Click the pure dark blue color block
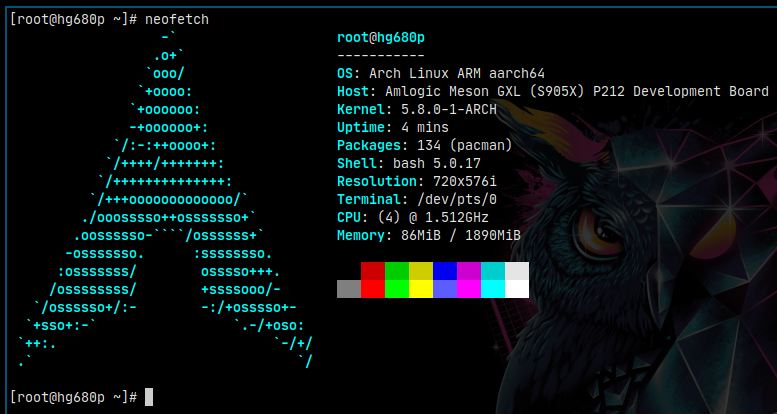Screen dimensions: 777x414 [445, 271]
